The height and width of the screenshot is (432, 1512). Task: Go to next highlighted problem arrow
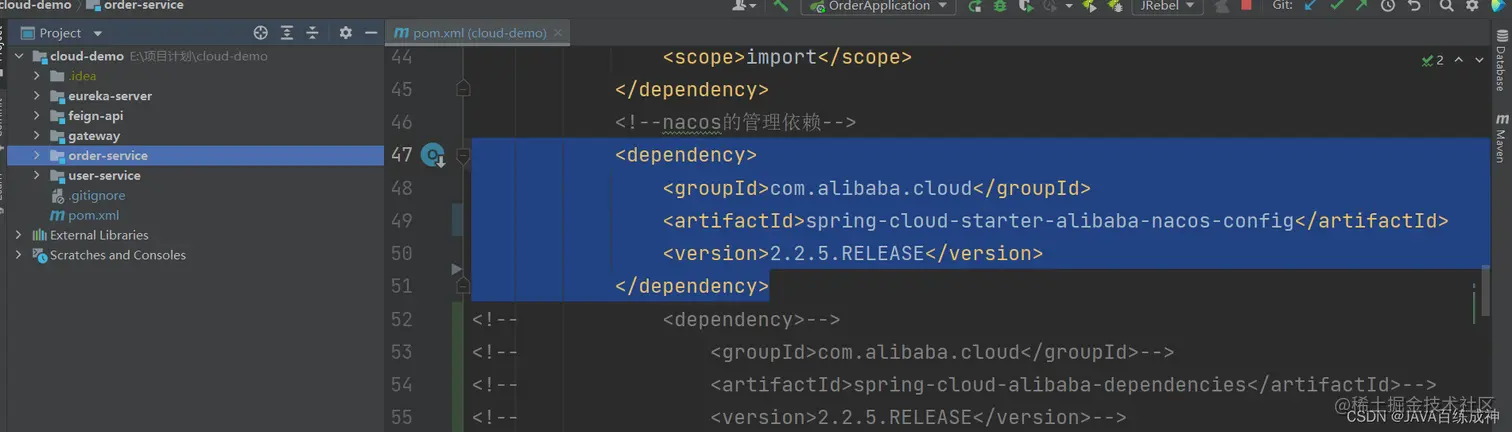click(1479, 61)
